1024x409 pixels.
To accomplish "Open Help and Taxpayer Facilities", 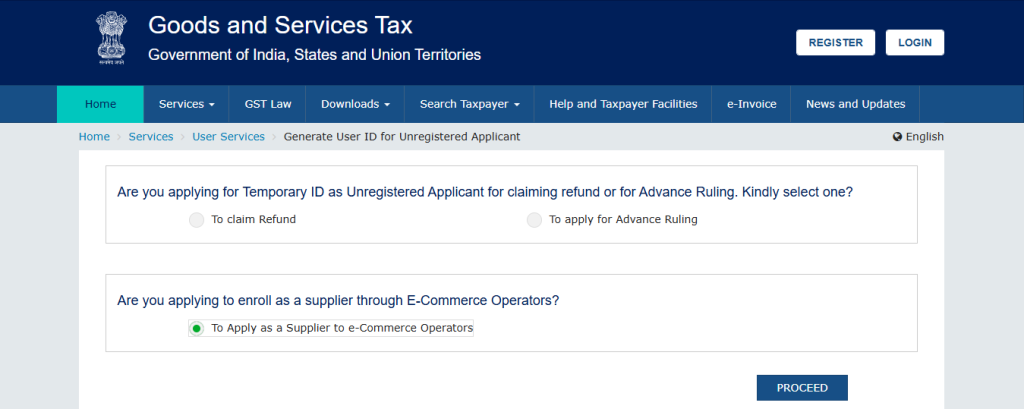I will pos(622,104).
